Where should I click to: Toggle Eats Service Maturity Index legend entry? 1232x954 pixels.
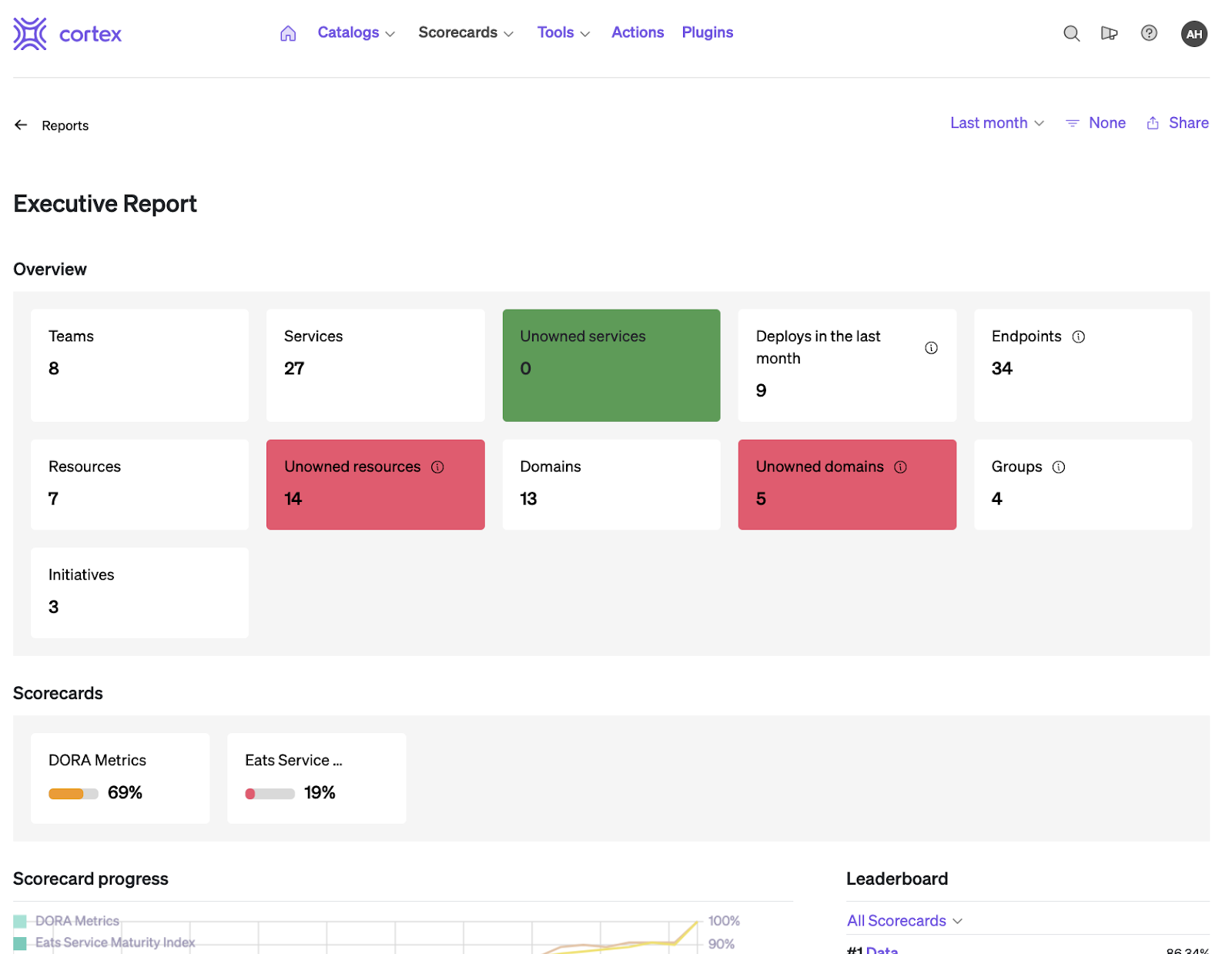(x=105, y=942)
